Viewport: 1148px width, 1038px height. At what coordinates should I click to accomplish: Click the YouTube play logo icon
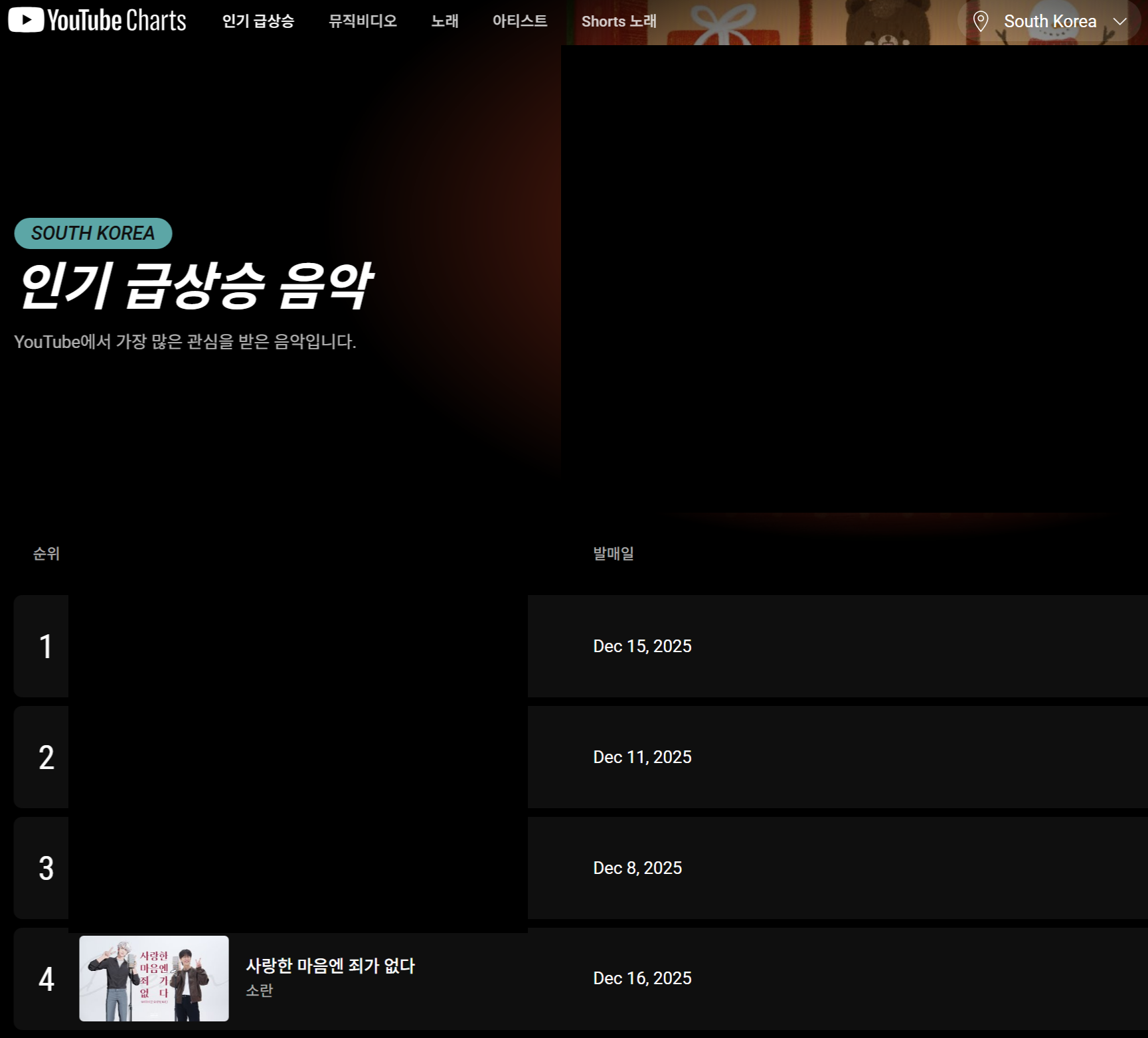click(26, 20)
